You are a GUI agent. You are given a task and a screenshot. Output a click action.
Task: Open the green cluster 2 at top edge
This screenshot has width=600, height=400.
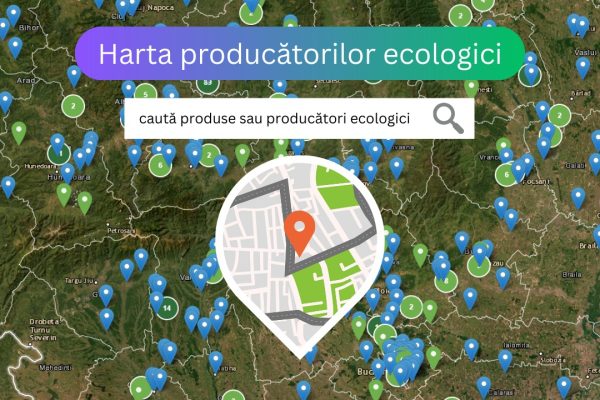(x=460, y=15)
